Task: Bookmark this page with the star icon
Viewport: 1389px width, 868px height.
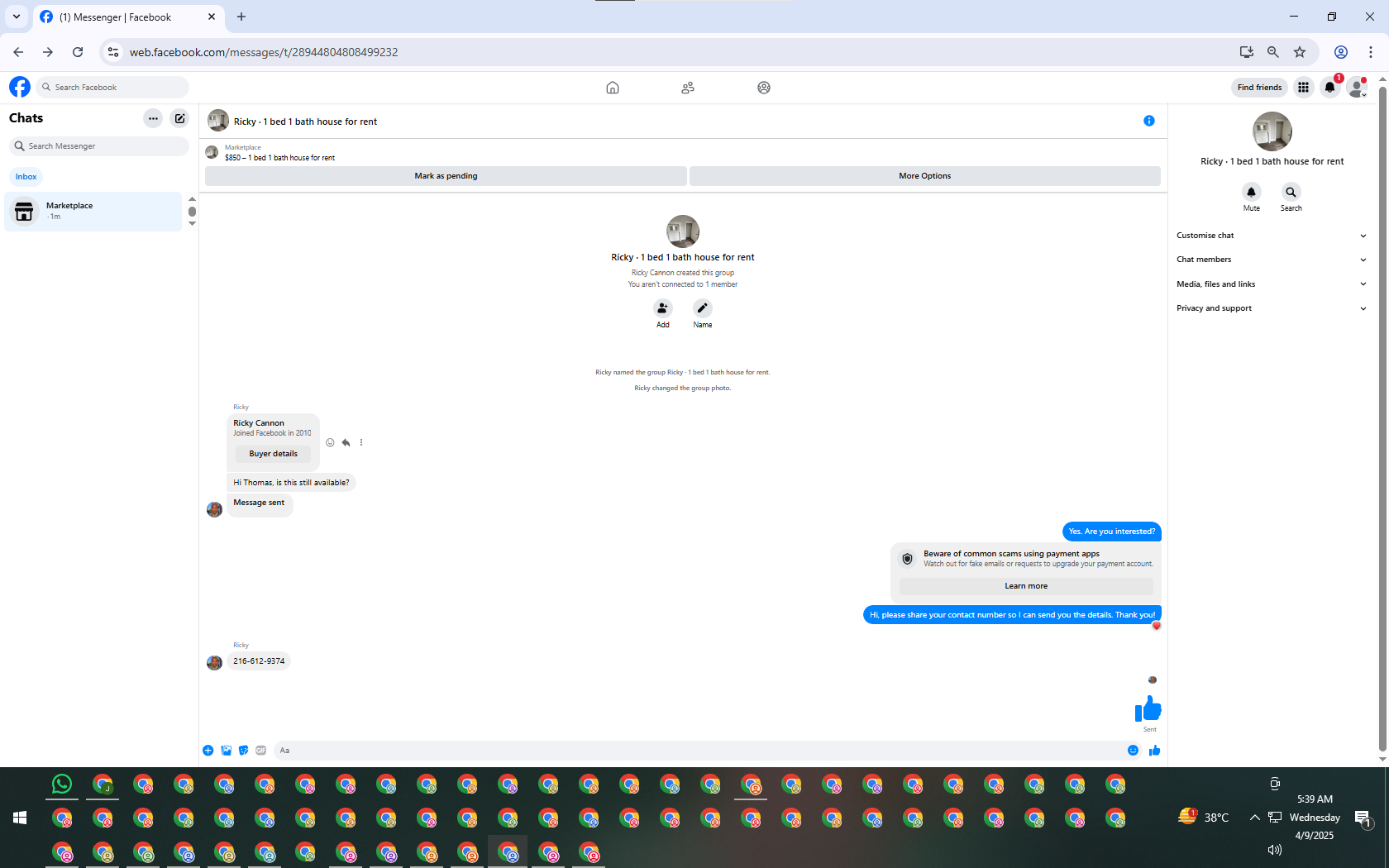Action: tap(1300, 52)
